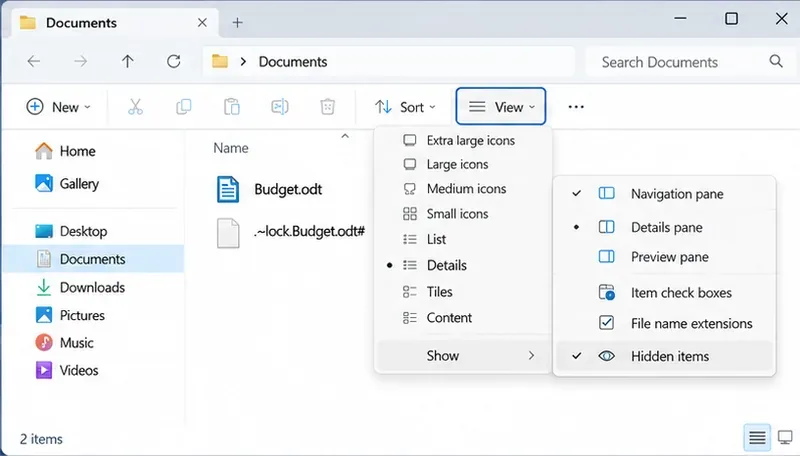This screenshot has height=456, width=800.
Task: Toggle Hidden items off
Action: (x=664, y=356)
